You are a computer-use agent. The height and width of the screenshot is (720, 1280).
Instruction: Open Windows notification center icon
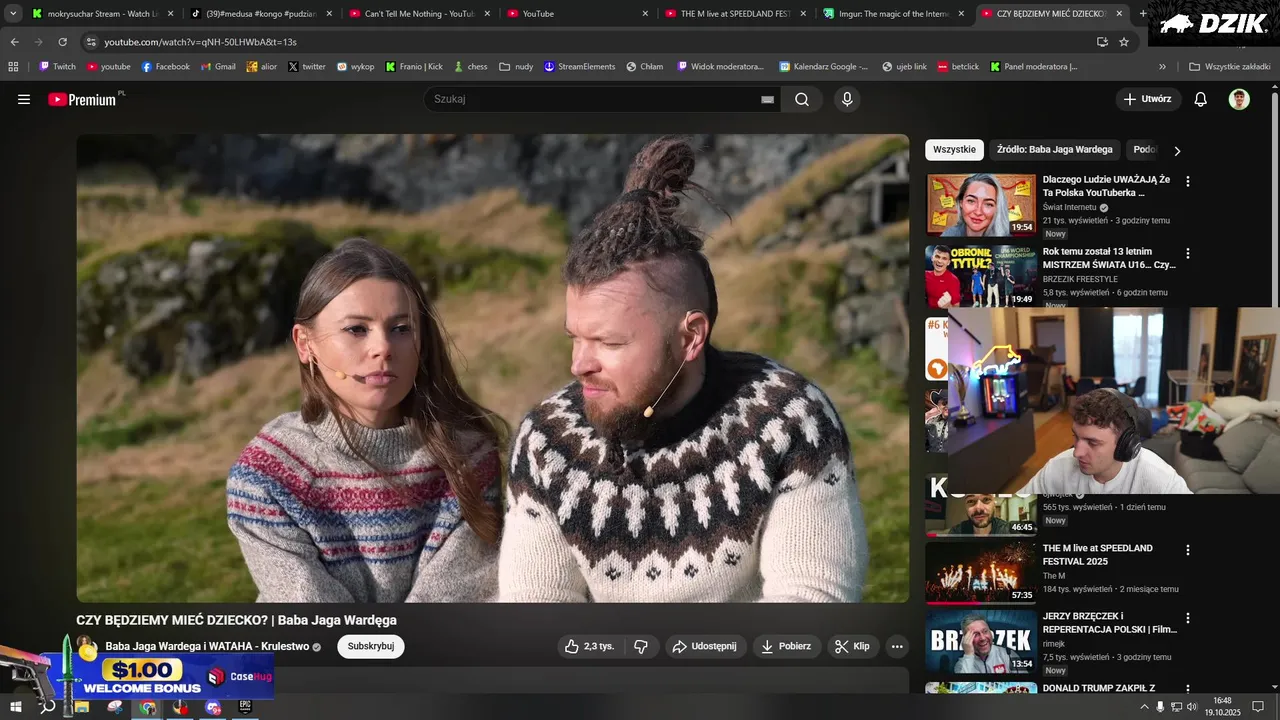point(1258,707)
